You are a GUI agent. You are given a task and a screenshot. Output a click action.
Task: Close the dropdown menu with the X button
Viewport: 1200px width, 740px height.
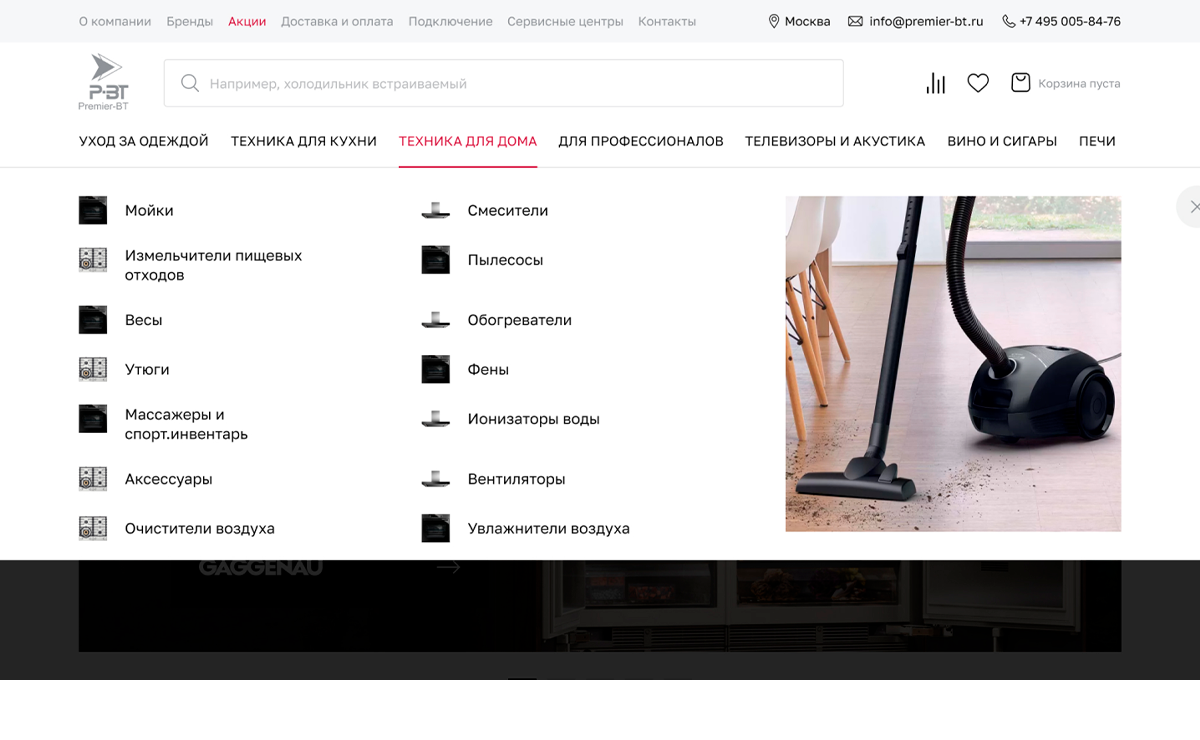click(x=1192, y=207)
